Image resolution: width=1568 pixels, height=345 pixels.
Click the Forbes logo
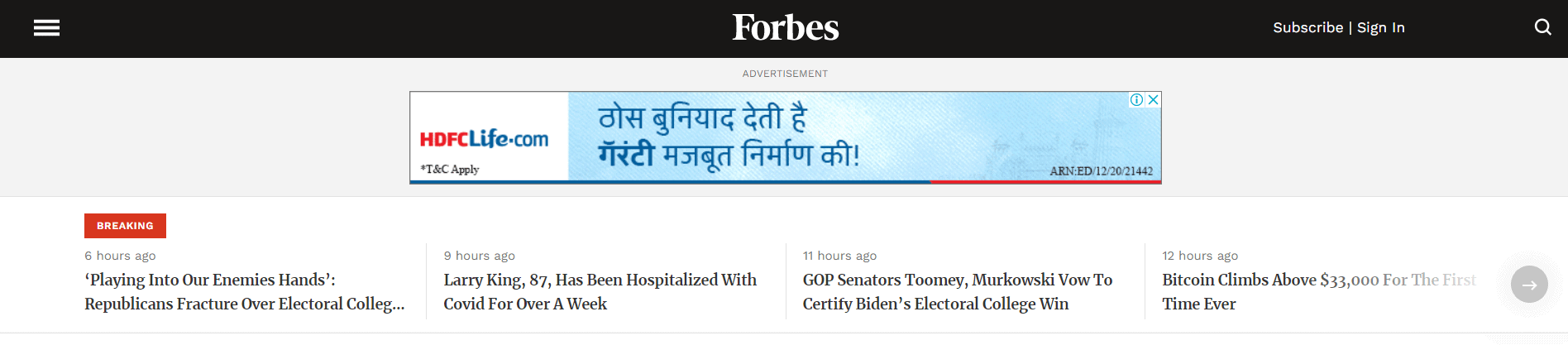click(x=785, y=28)
